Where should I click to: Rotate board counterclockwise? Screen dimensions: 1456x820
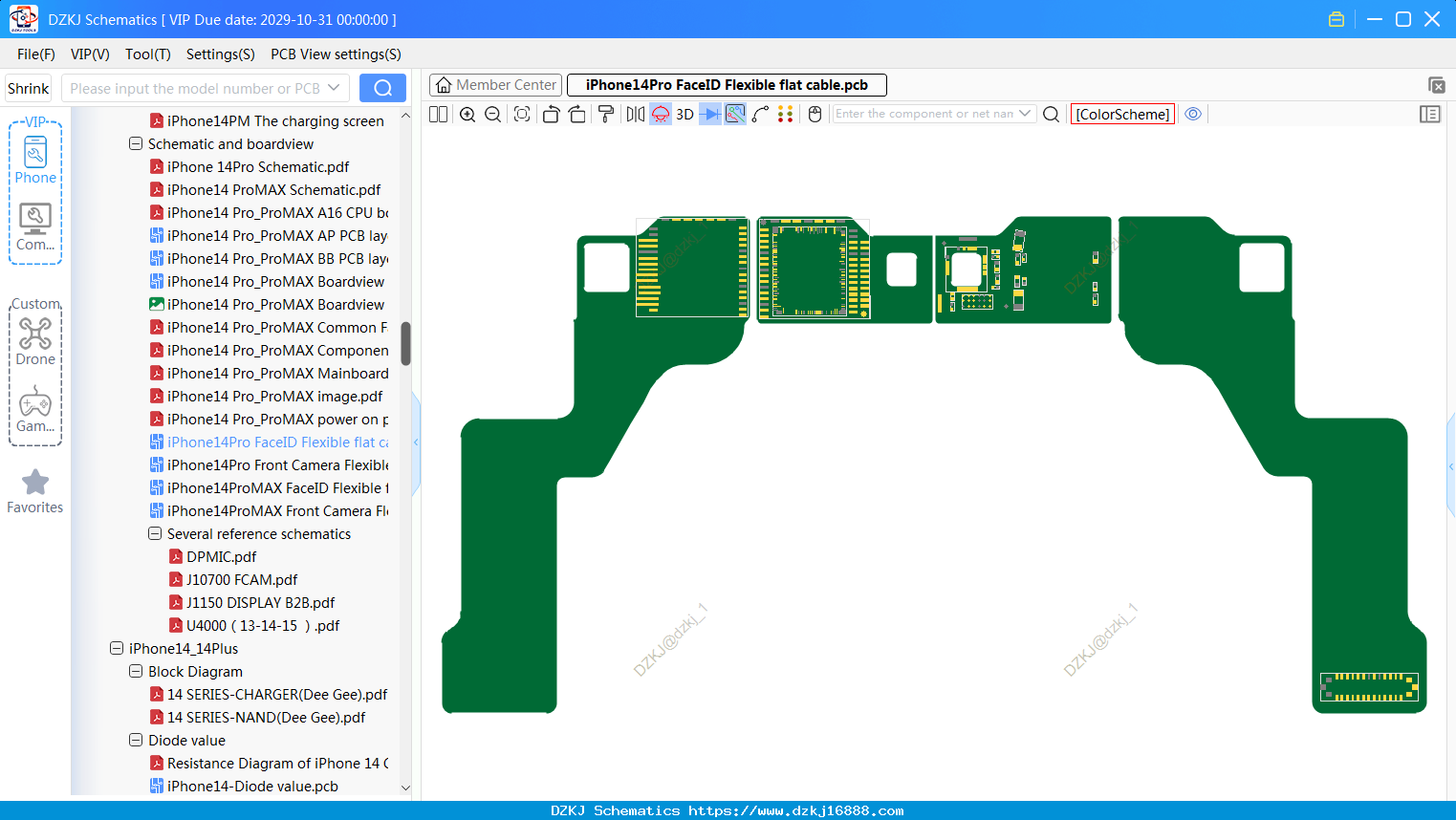[x=551, y=114]
